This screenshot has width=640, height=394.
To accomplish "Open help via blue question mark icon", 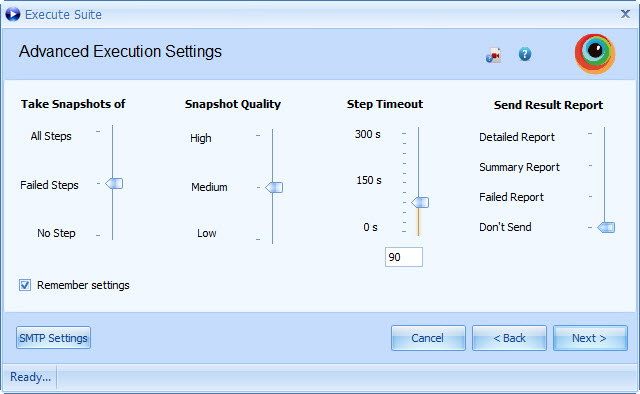I will point(525,54).
